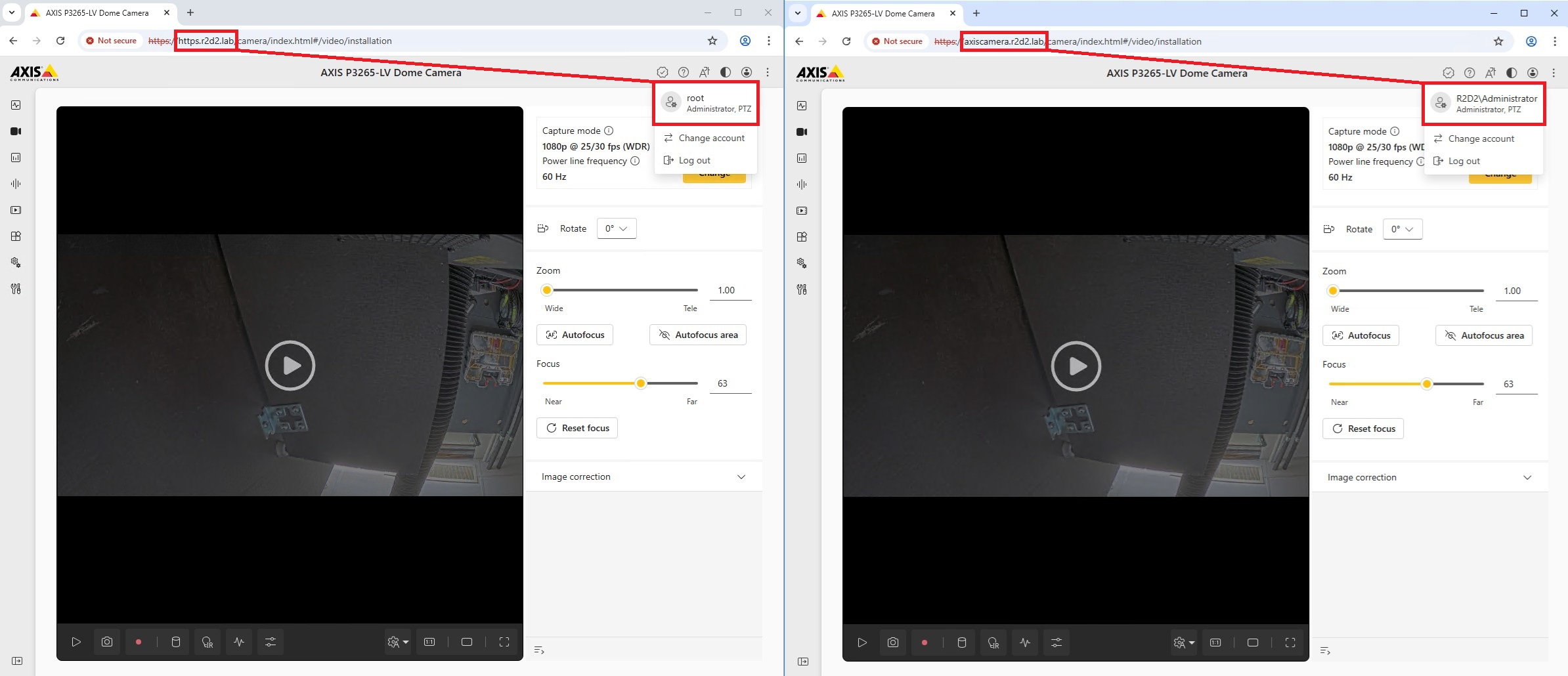Image resolution: width=1568 pixels, height=676 pixels.
Task: Click the Focus slider handle in the right window
Action: click(1426, 384)
